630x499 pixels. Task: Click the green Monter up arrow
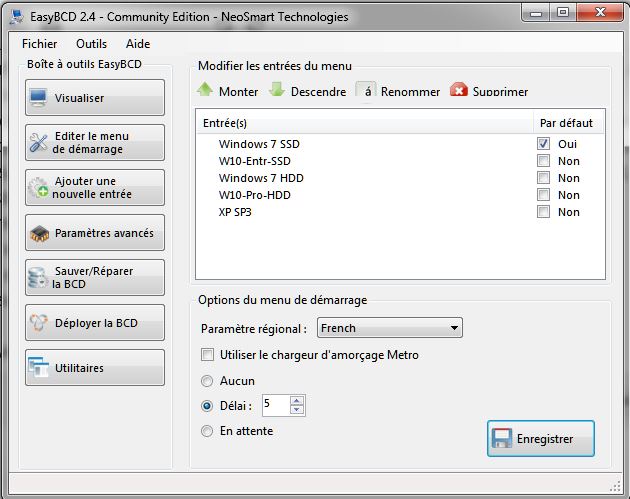click(x=205, y=90)
